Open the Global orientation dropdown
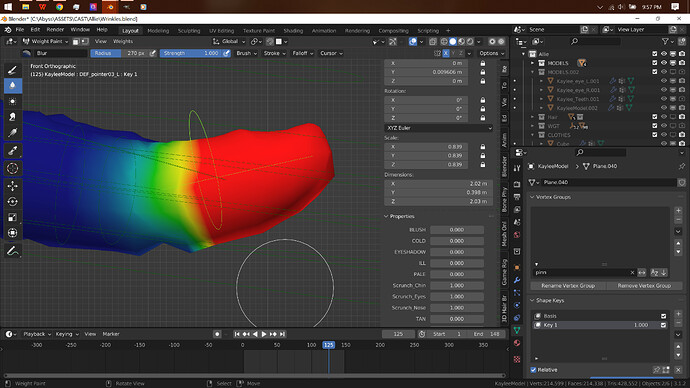This screenshot has width=690, height=388. coord(229,41)
